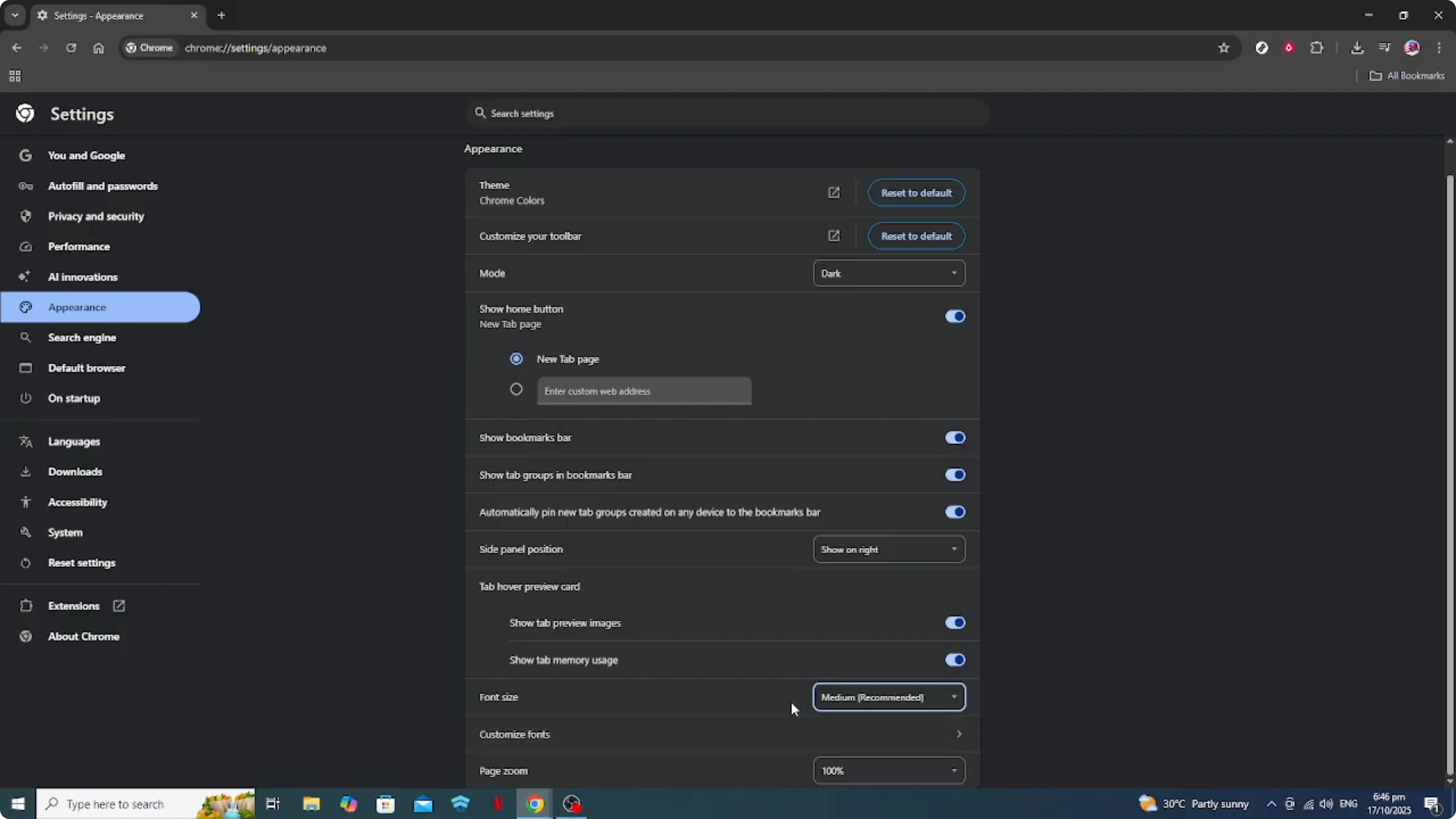Screen dimensions: 1456x819
Task: Open File Explorer from taskbar
Action: 311,803
